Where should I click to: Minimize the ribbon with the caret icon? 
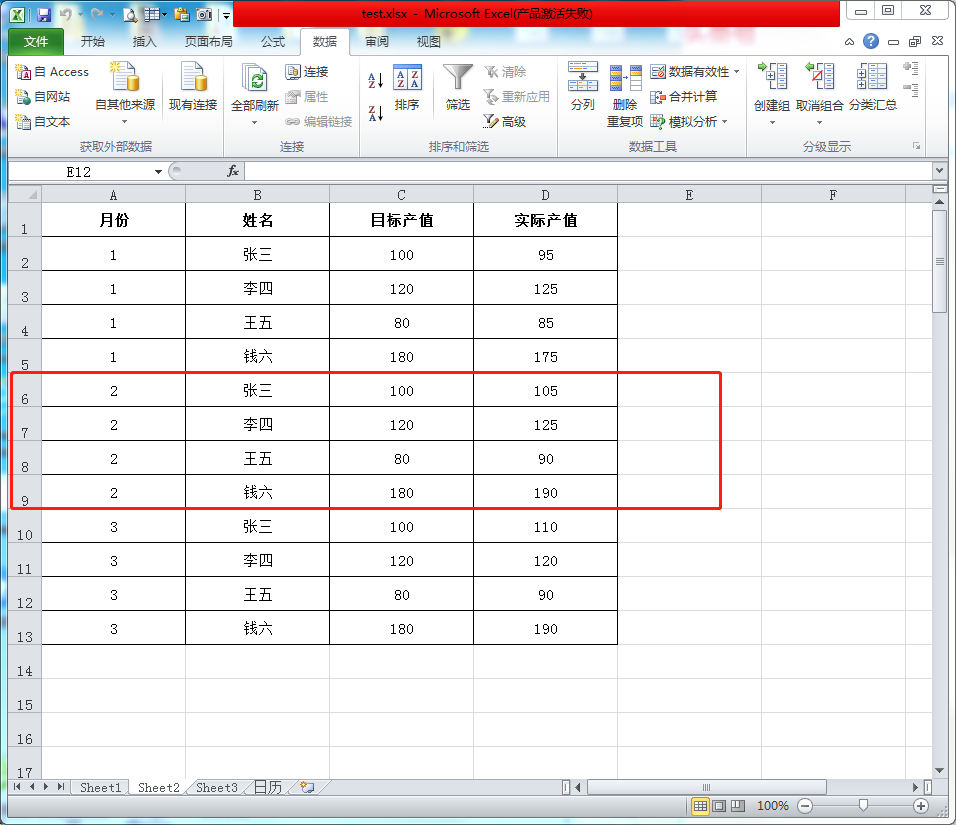click(x=849, y=42)
